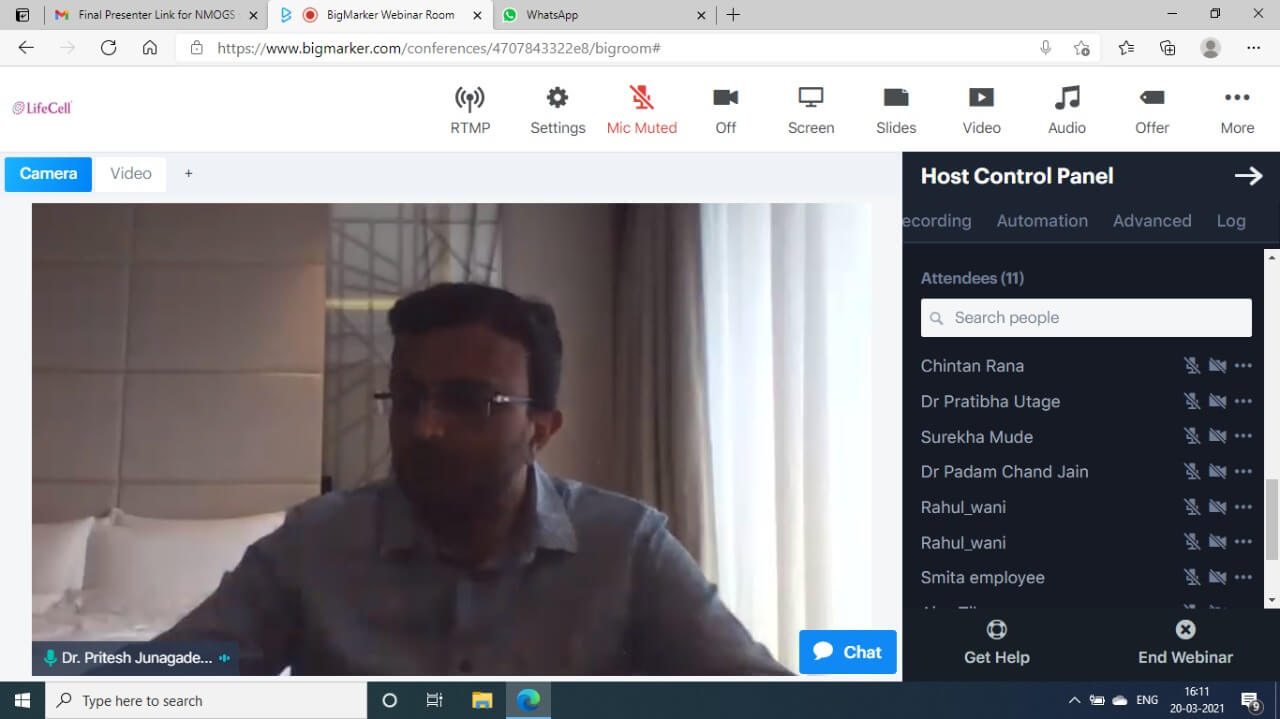Image resolution: width=1280 pixels, height=719 pixels.
Task: Open a new browser tab
Action: [x=733, y=15]
